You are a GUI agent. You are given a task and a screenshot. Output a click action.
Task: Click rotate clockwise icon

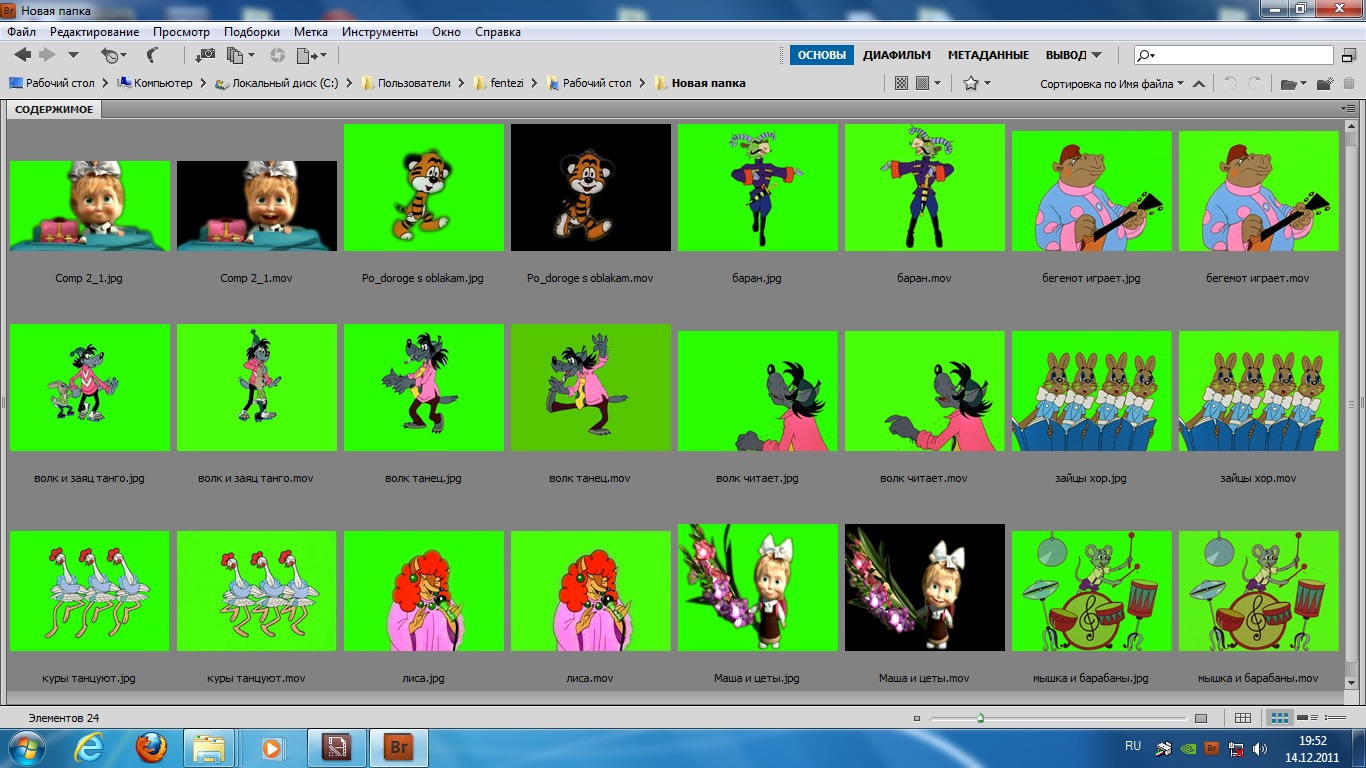pyautogui.click(x=1254, y=84)
